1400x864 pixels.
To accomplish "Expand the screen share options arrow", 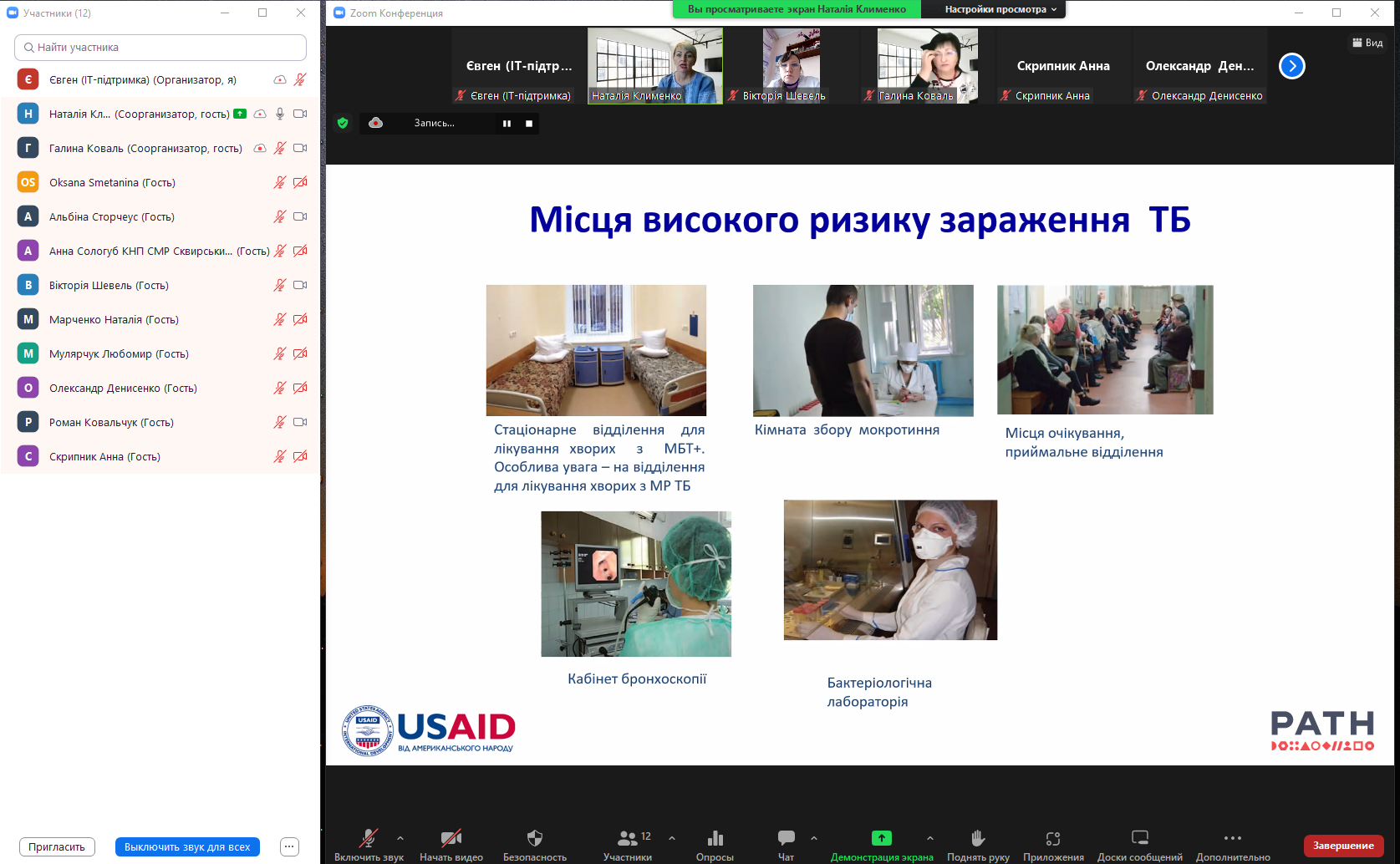I will 930,837.
